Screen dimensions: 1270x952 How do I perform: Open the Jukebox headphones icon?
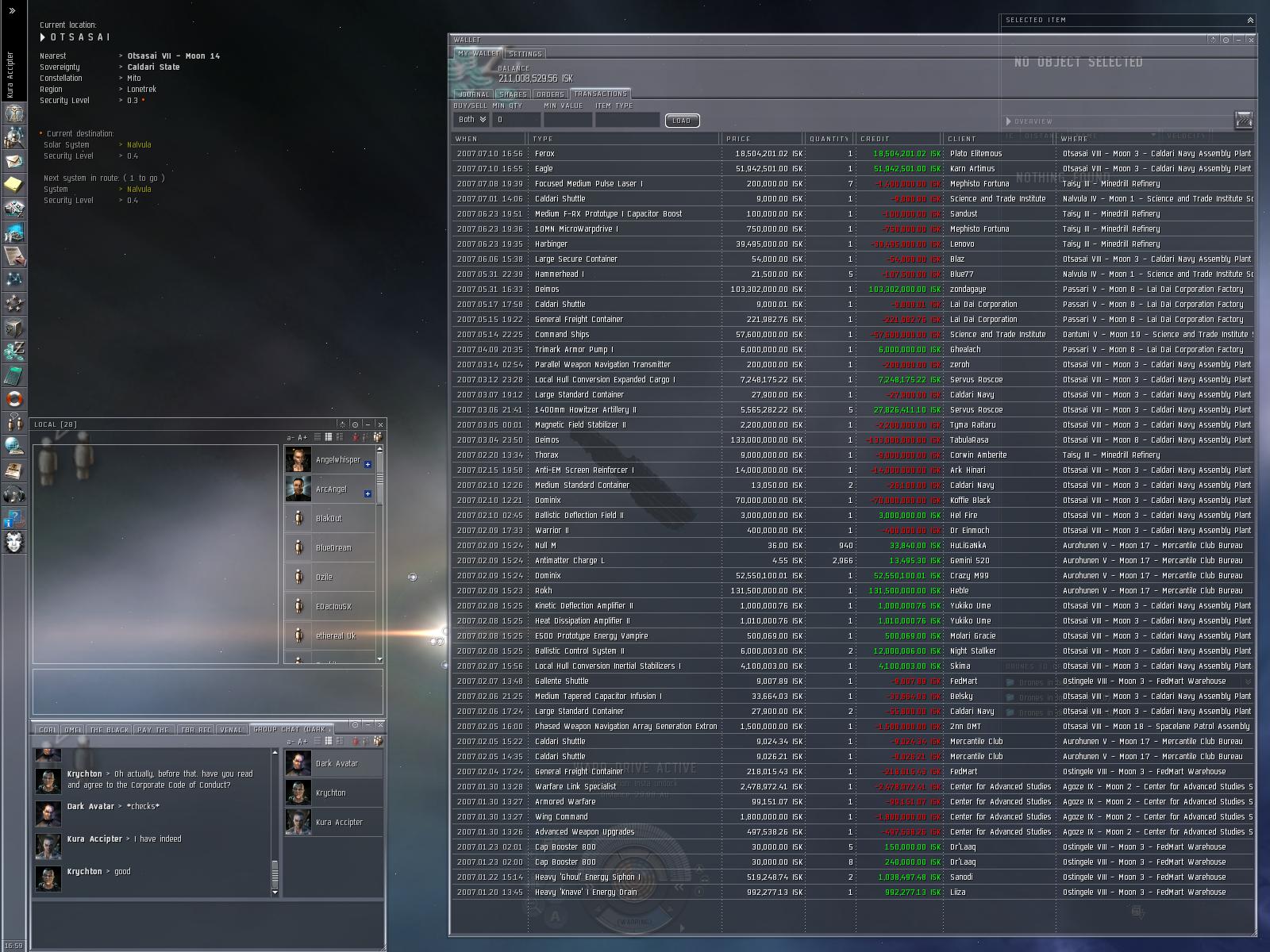pos(13,494)
